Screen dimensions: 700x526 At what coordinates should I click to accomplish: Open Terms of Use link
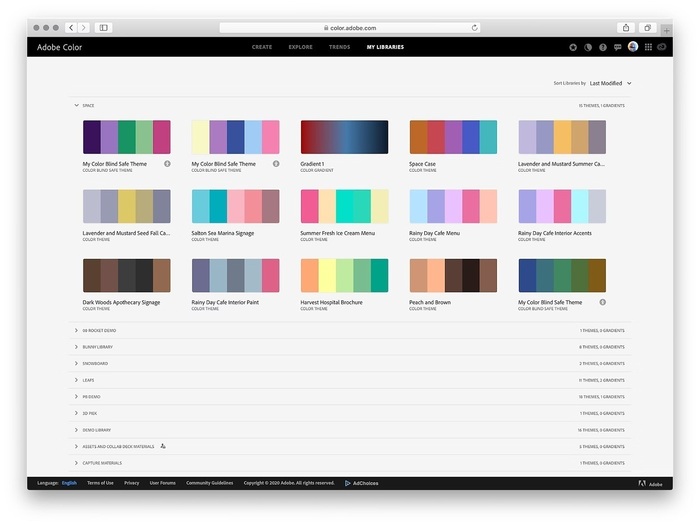(100, 483)
